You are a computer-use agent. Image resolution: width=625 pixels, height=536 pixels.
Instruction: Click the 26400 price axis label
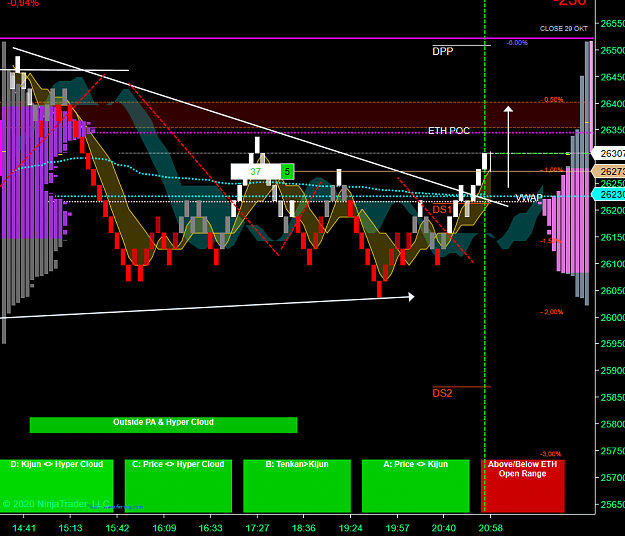click(613, 104)
